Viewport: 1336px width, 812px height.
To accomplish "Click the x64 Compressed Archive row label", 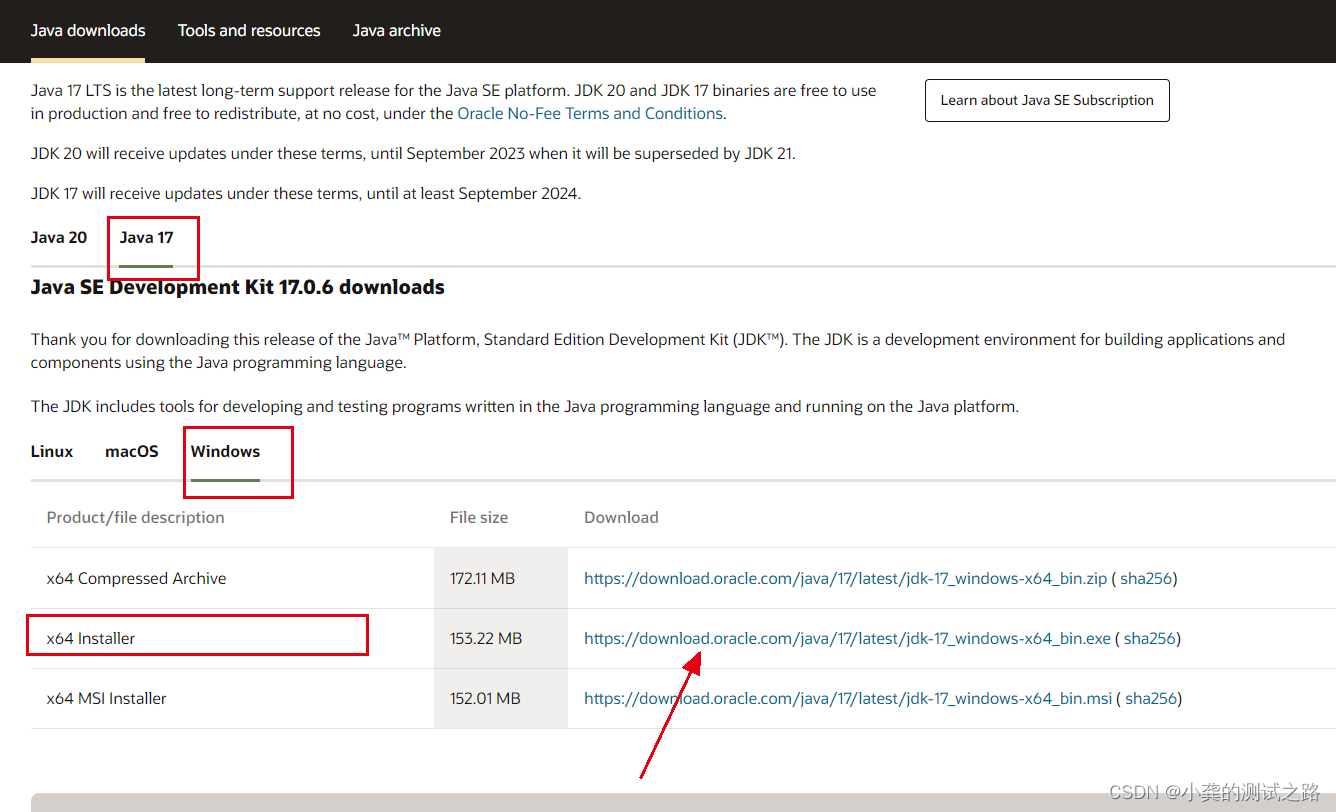I will (136, 578).
